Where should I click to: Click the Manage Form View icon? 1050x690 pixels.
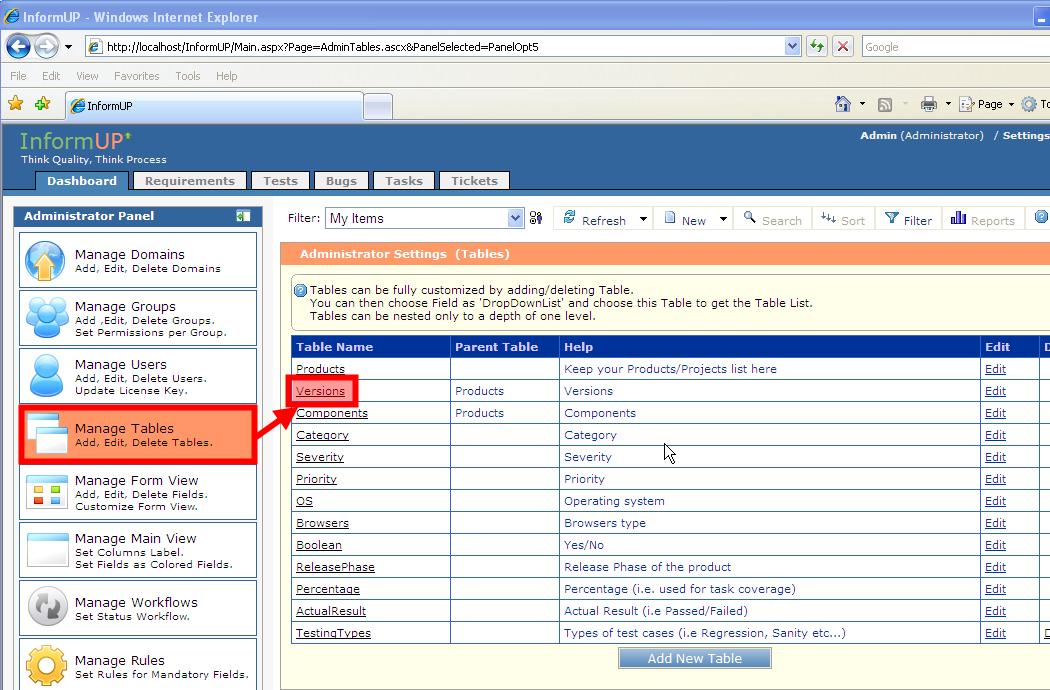[x=47, y=492]
